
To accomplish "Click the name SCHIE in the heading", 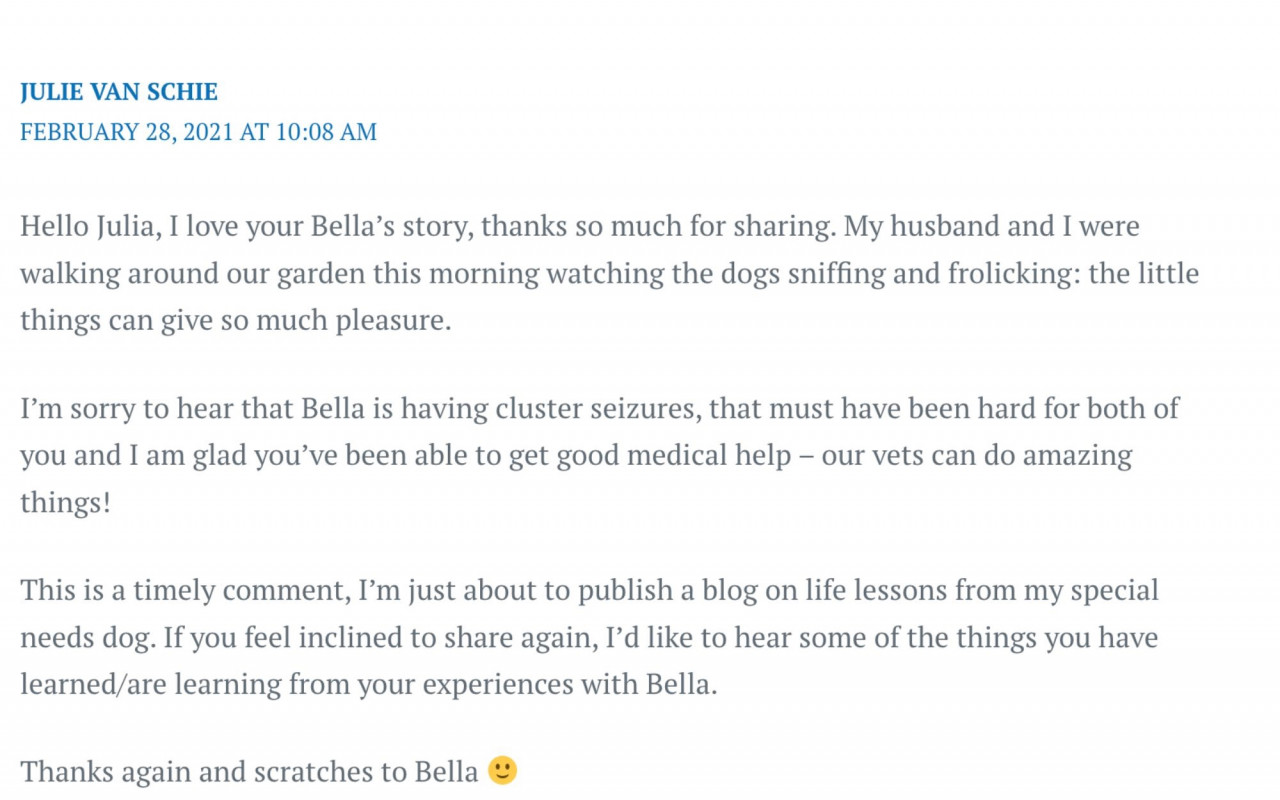I will 182,92.
